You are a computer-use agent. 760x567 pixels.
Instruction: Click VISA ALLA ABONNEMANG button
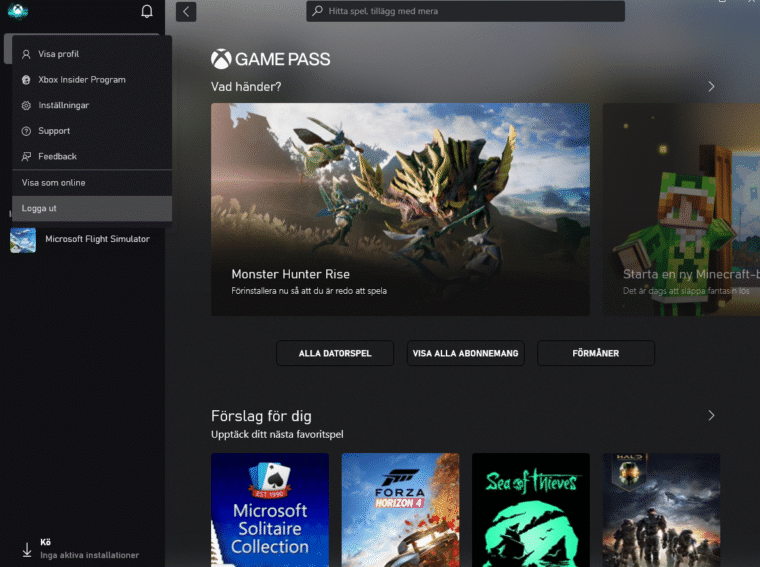(x=465, y=353)
